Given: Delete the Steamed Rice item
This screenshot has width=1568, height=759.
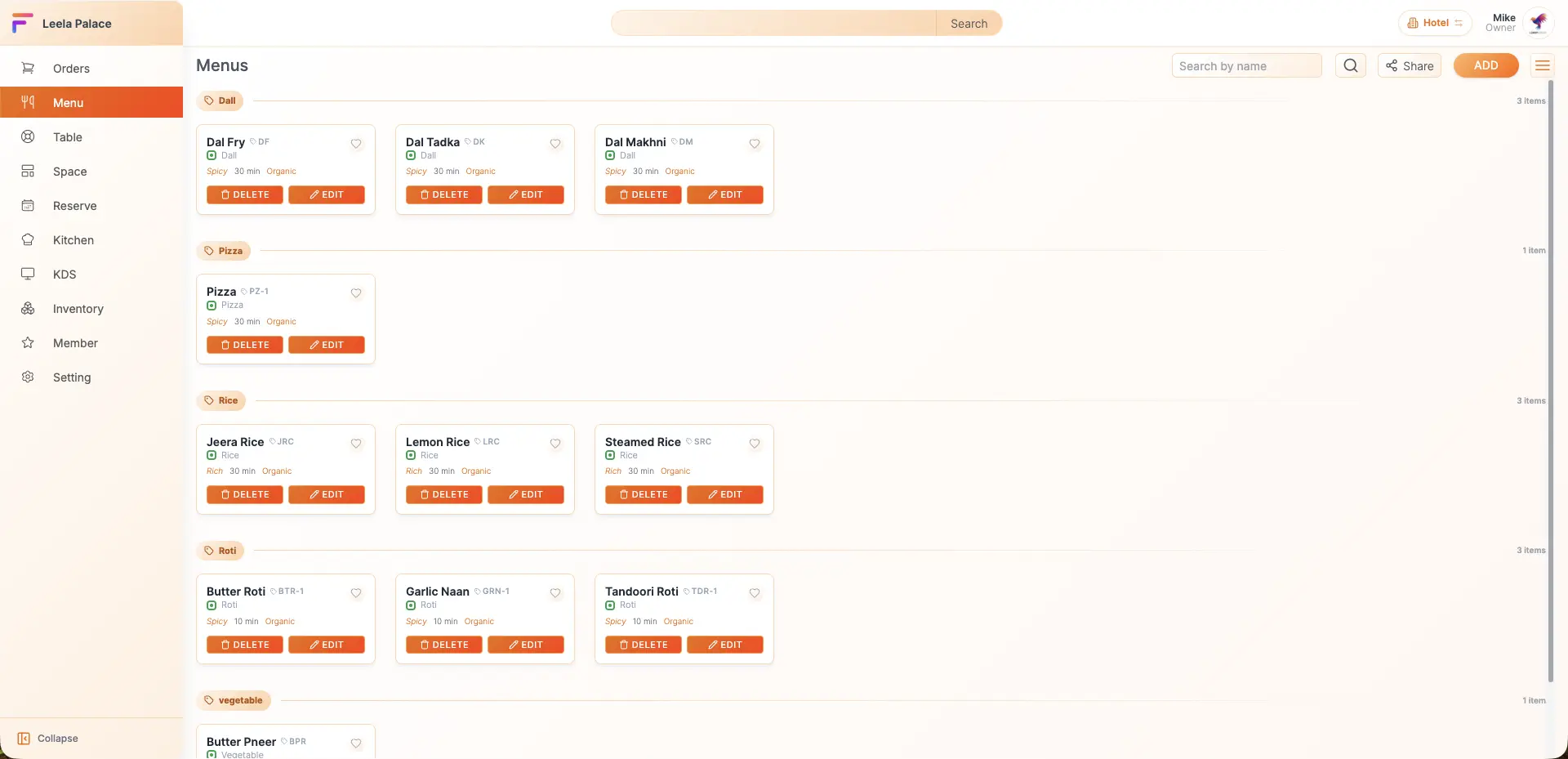Looking at the screenshot, I should coord(644,495).
